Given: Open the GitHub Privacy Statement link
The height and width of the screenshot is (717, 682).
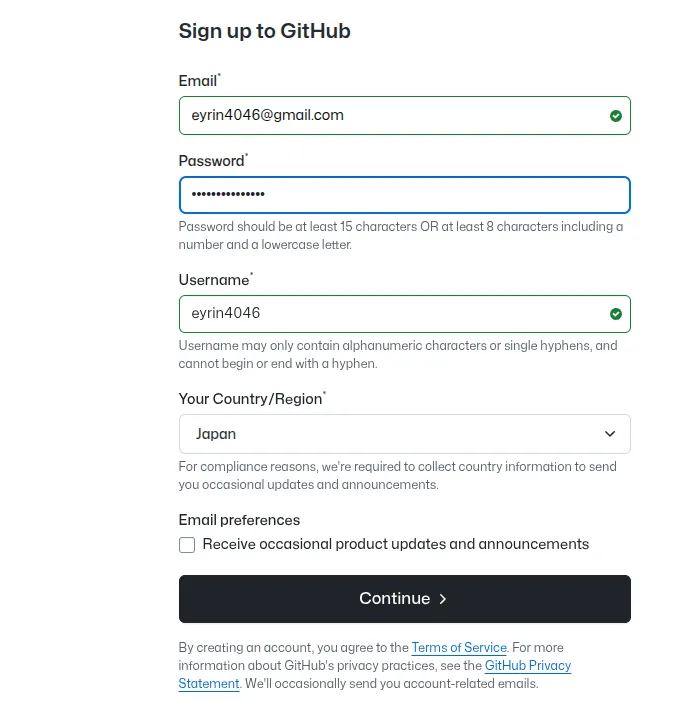Looking at the screenshot, I should (527, 666).
